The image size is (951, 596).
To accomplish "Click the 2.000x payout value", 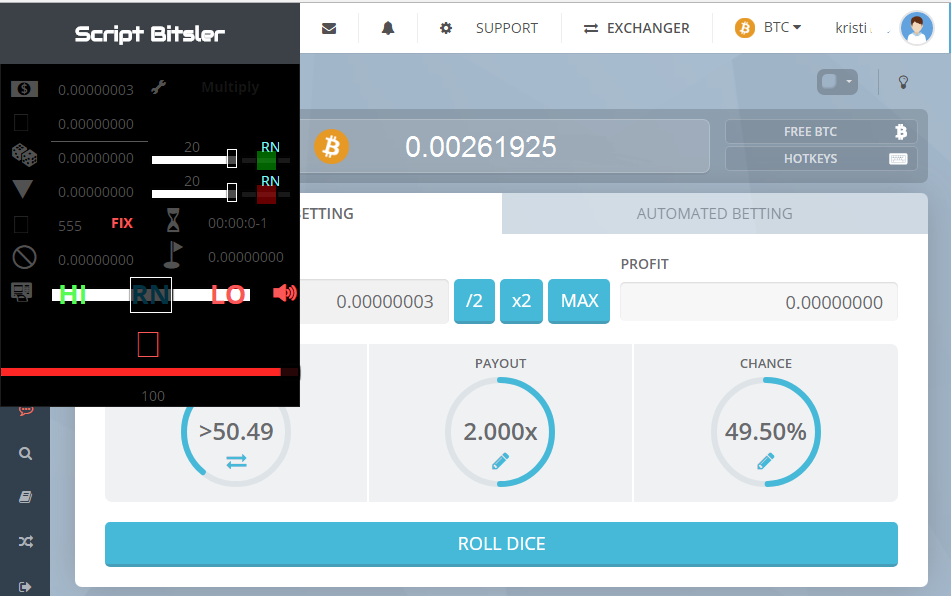I will pyautogui.click(x=500, y=432).
